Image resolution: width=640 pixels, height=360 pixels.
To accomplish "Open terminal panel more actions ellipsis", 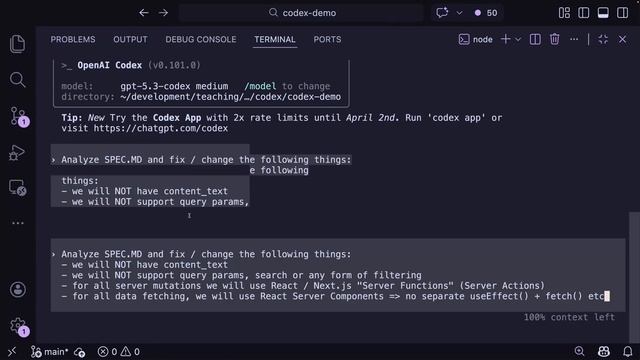I will 574,39.
